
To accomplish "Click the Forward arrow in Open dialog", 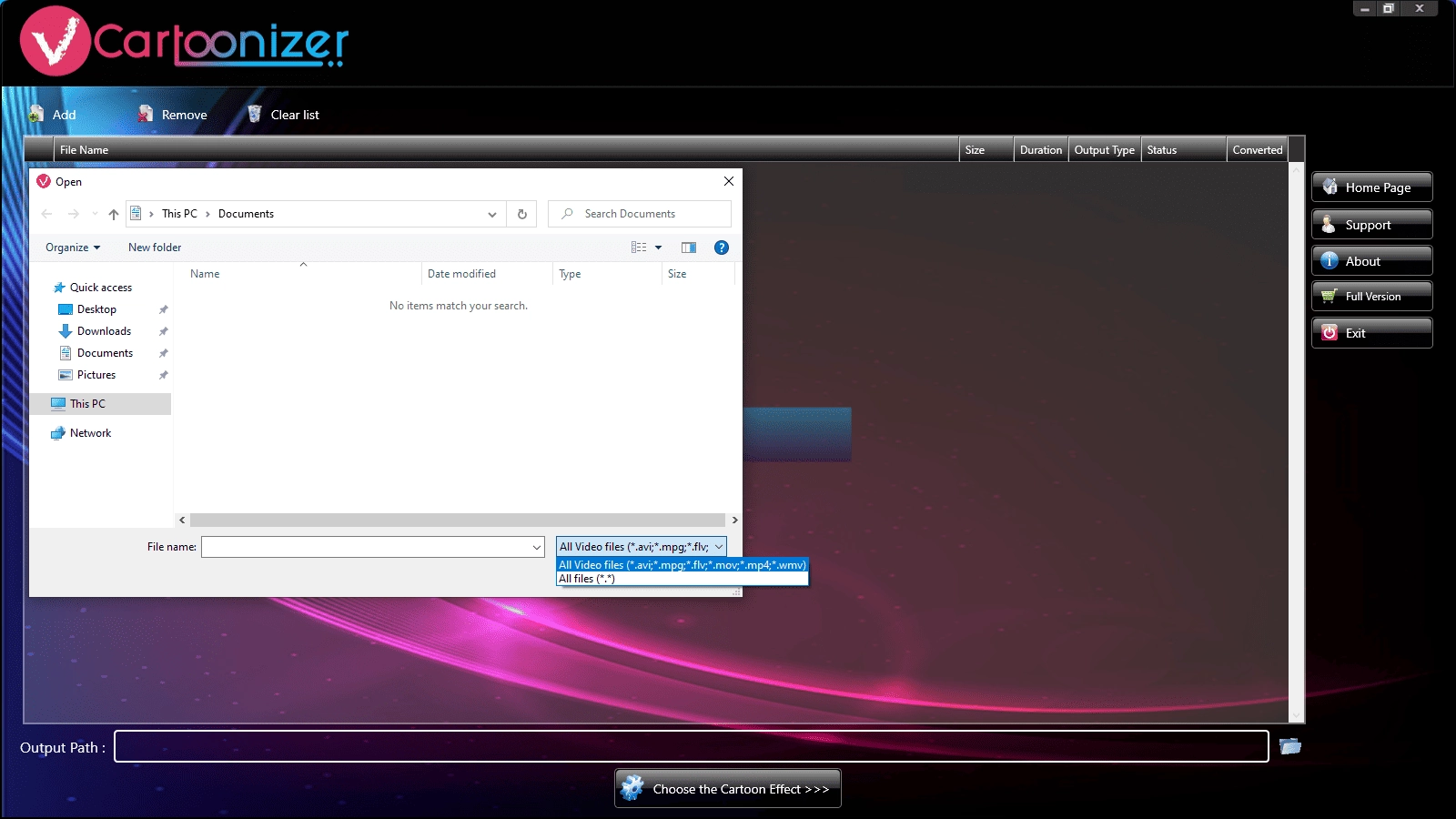I will click(x=74, y=214).
